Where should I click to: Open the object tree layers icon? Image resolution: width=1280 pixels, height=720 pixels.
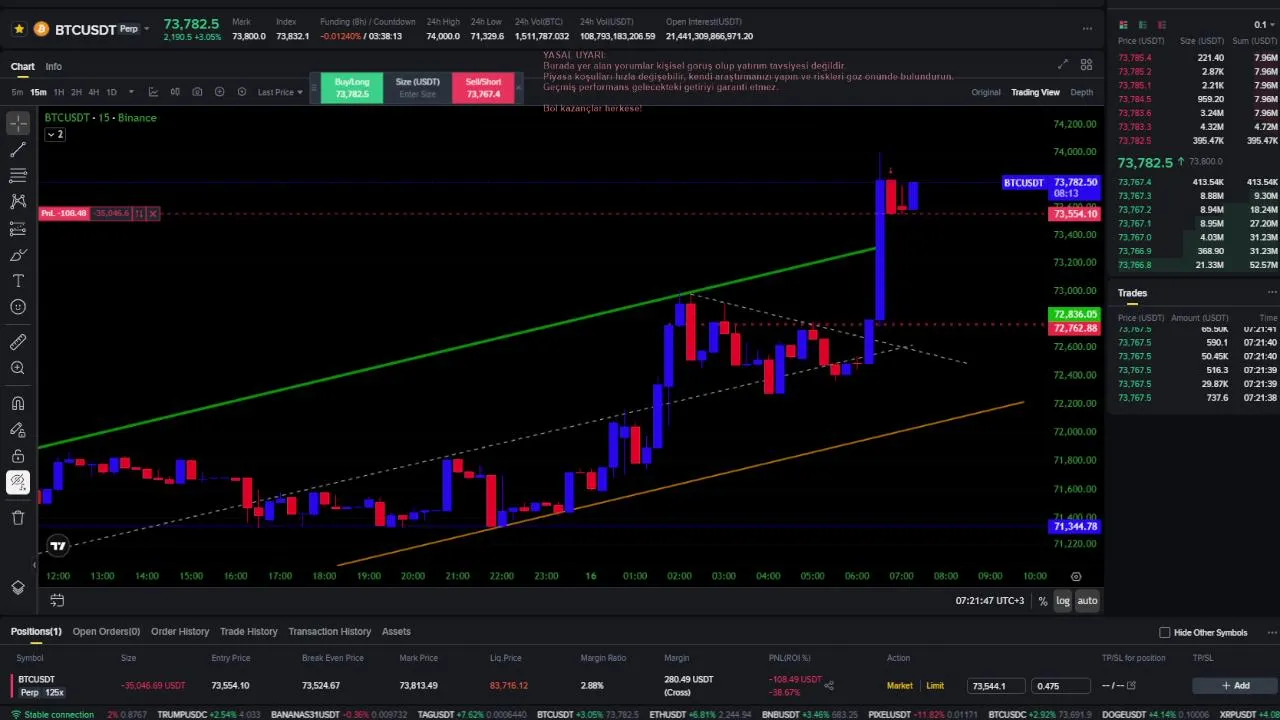point(18,587)
